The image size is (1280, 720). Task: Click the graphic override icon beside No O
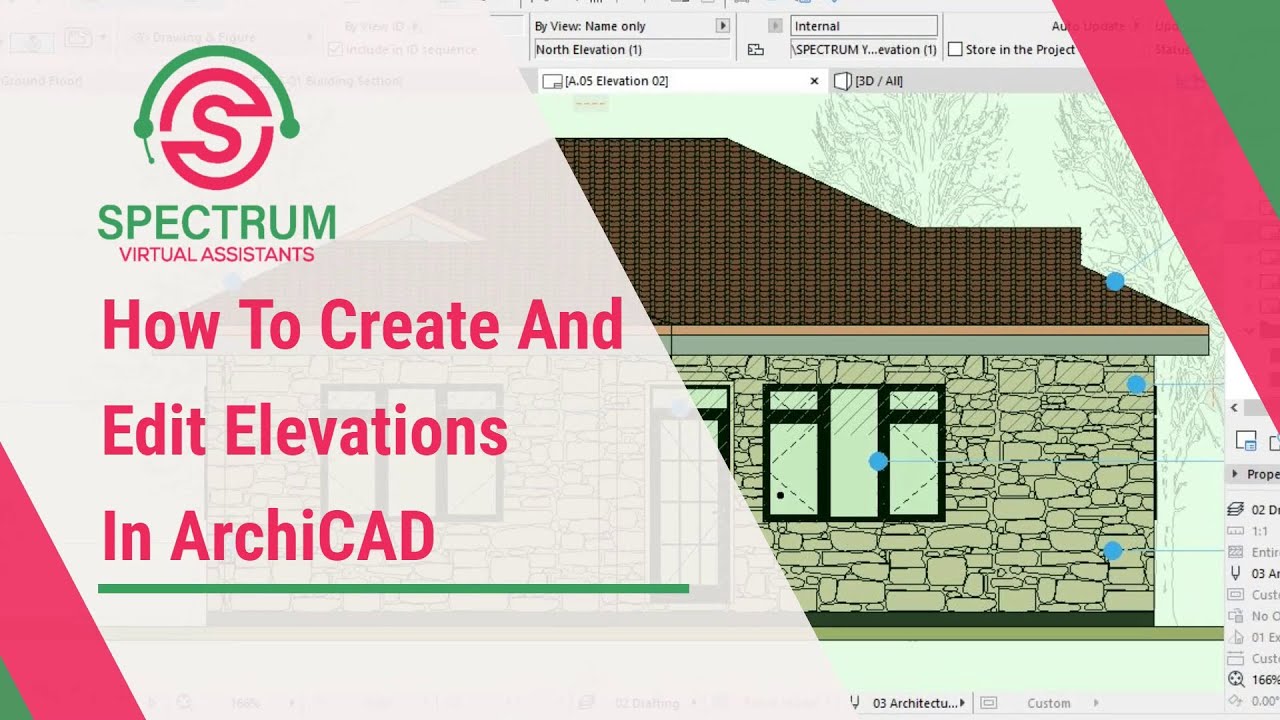(x=1235, y=616)
